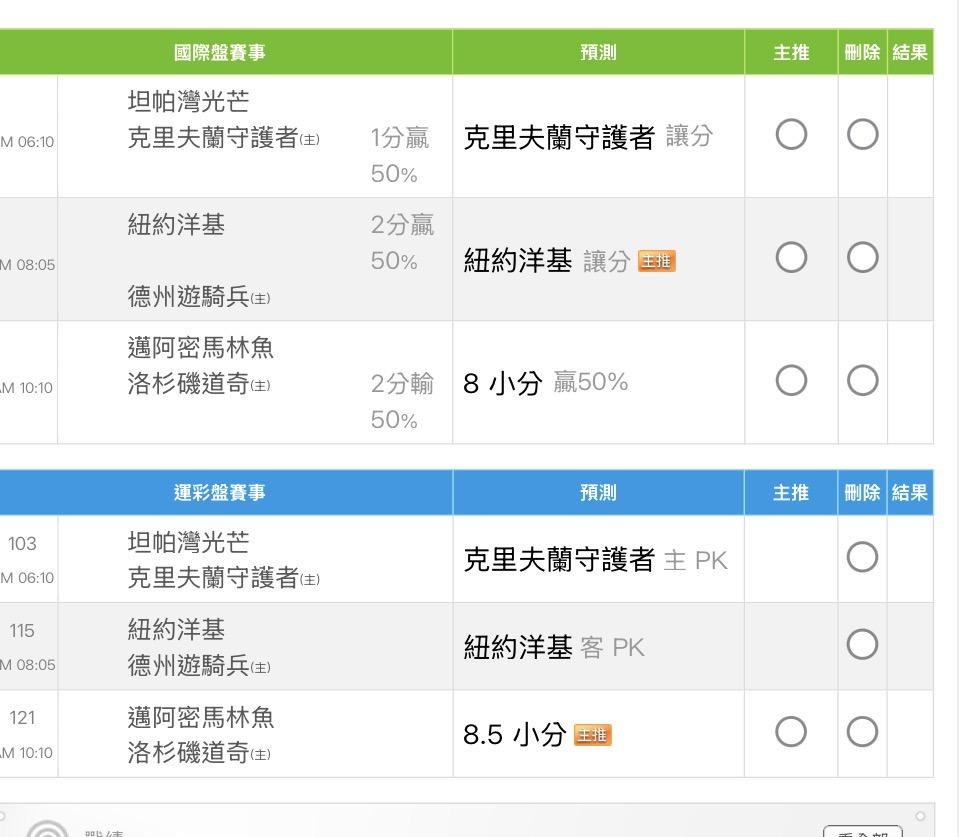The width and height of the screenshot is (971, 837).
Task: Click orange 主推 badge beside 紐約洋基 讓分
Action: (x=657, y=262)
